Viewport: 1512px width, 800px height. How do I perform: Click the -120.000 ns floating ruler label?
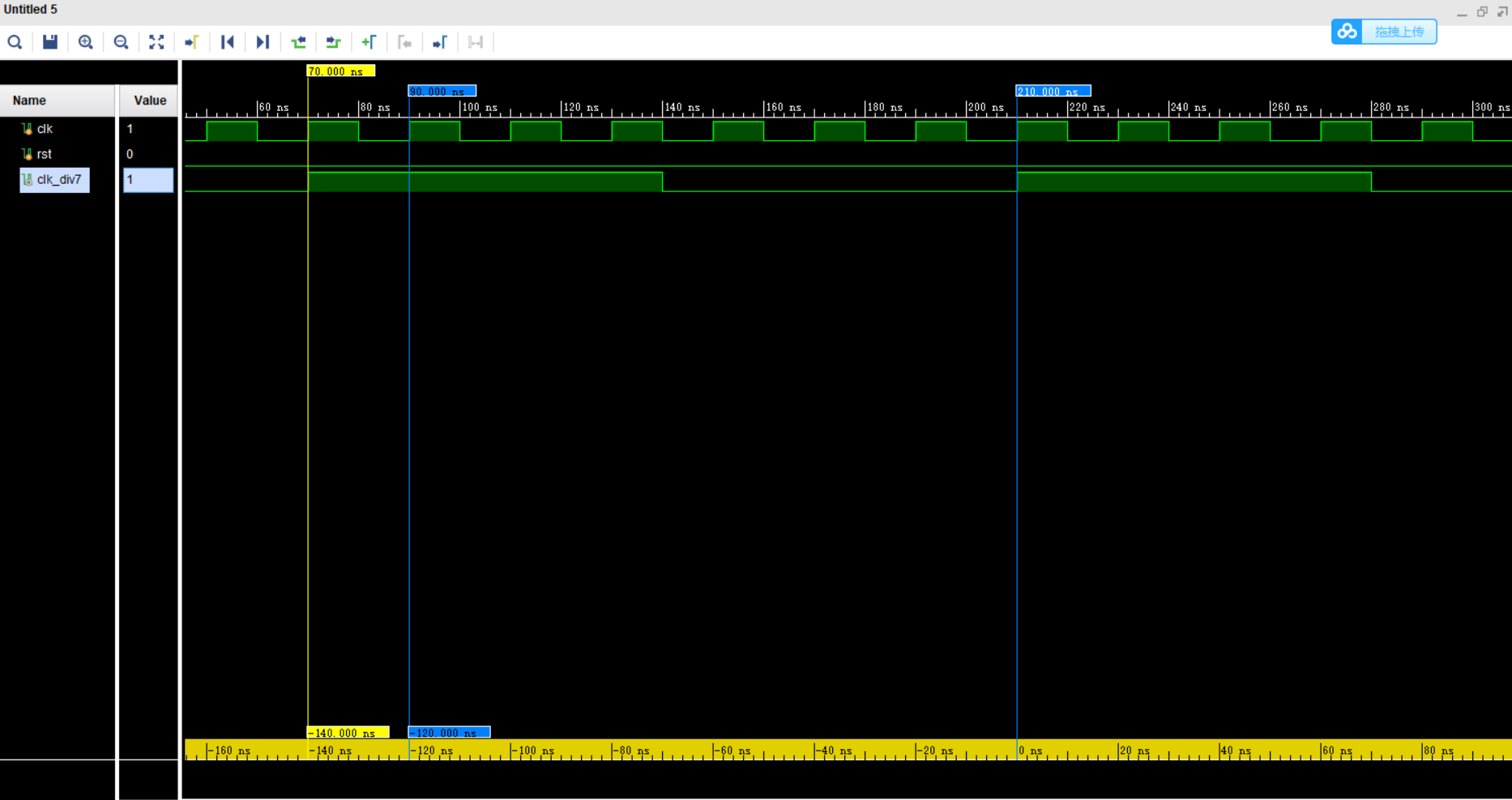coord(449,733)
